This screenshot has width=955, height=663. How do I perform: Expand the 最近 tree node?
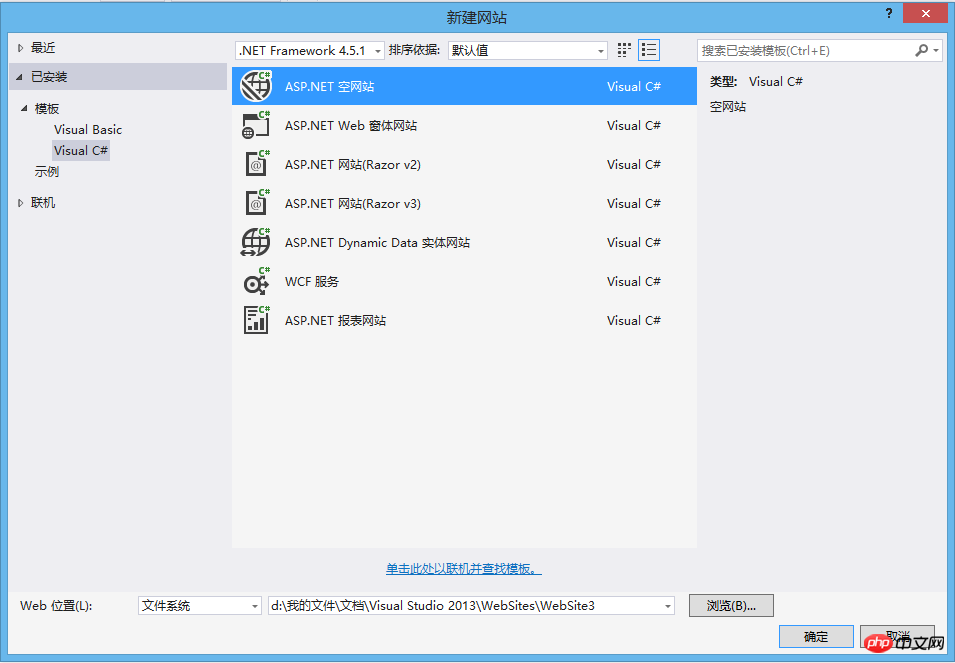[x=21, y=47]
